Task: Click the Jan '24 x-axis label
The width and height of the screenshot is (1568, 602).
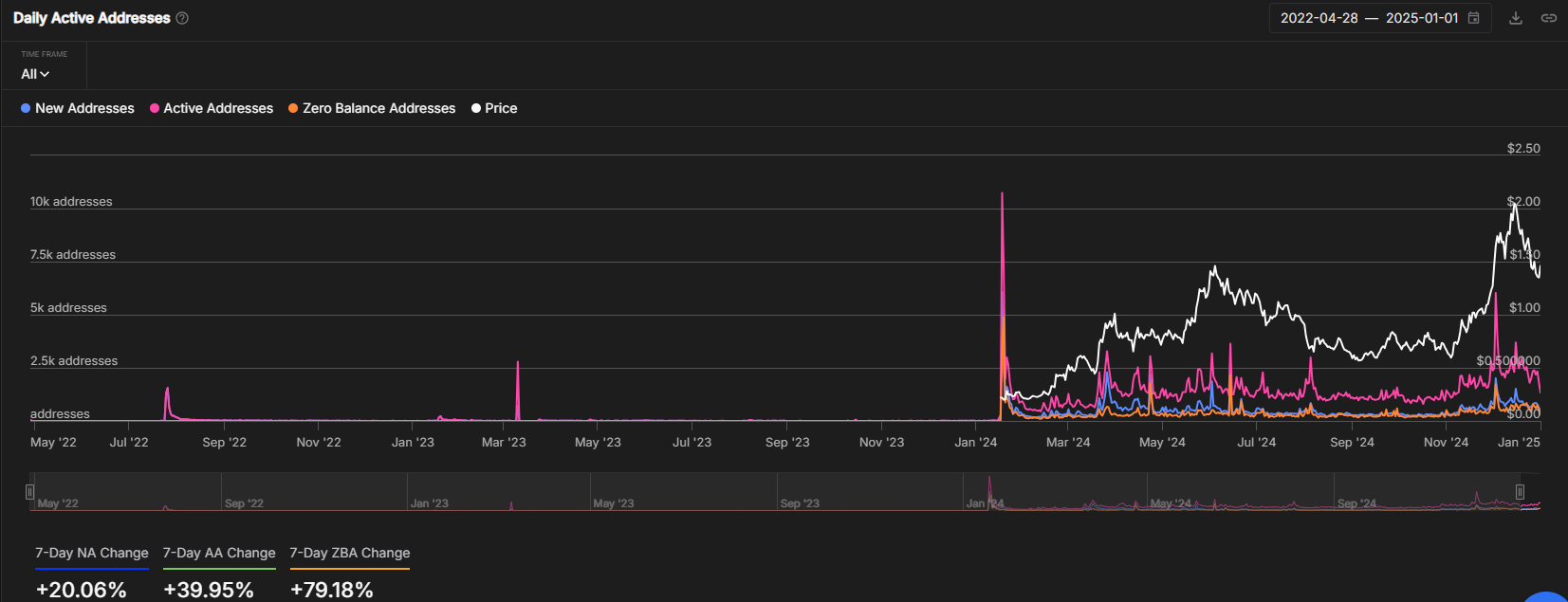Action: pos(976,443)
